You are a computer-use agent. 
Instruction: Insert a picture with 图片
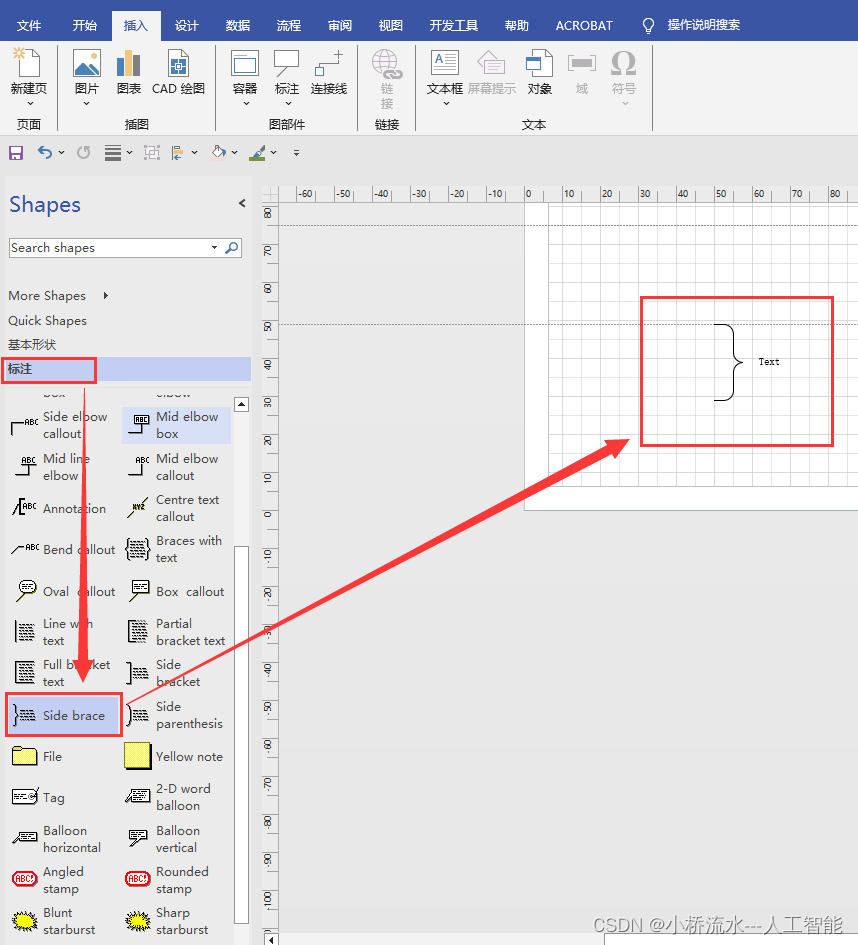[x=86, y=71]
